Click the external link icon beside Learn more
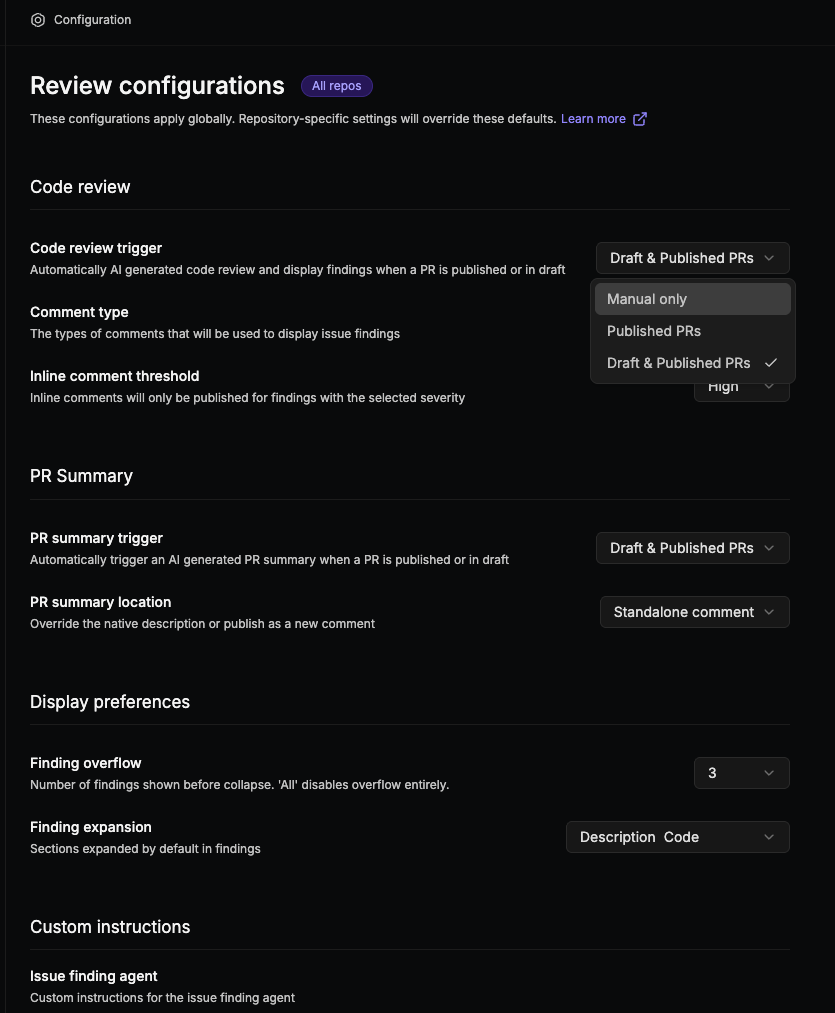This screenshot has height=1013, width=835. 640,118
